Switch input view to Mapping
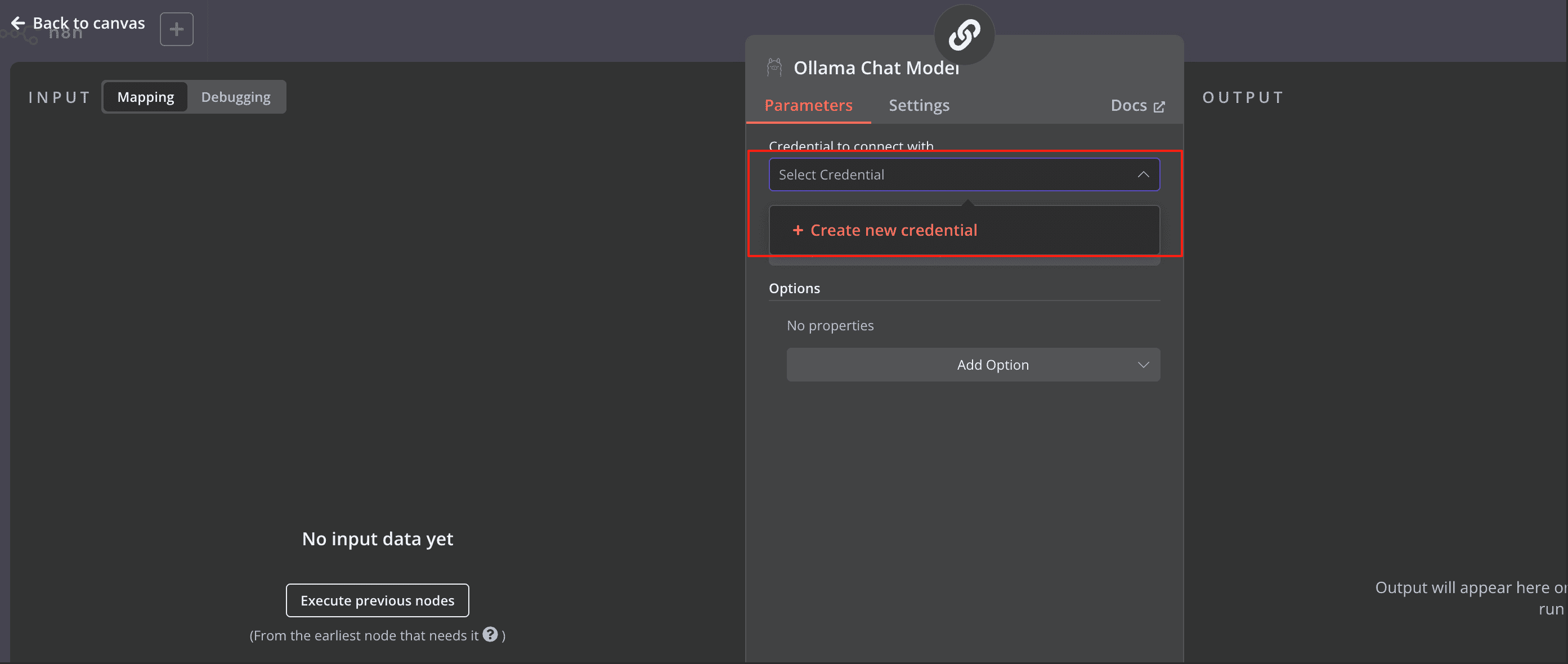This screenshot has height=664, width=1568. [145, 97]
